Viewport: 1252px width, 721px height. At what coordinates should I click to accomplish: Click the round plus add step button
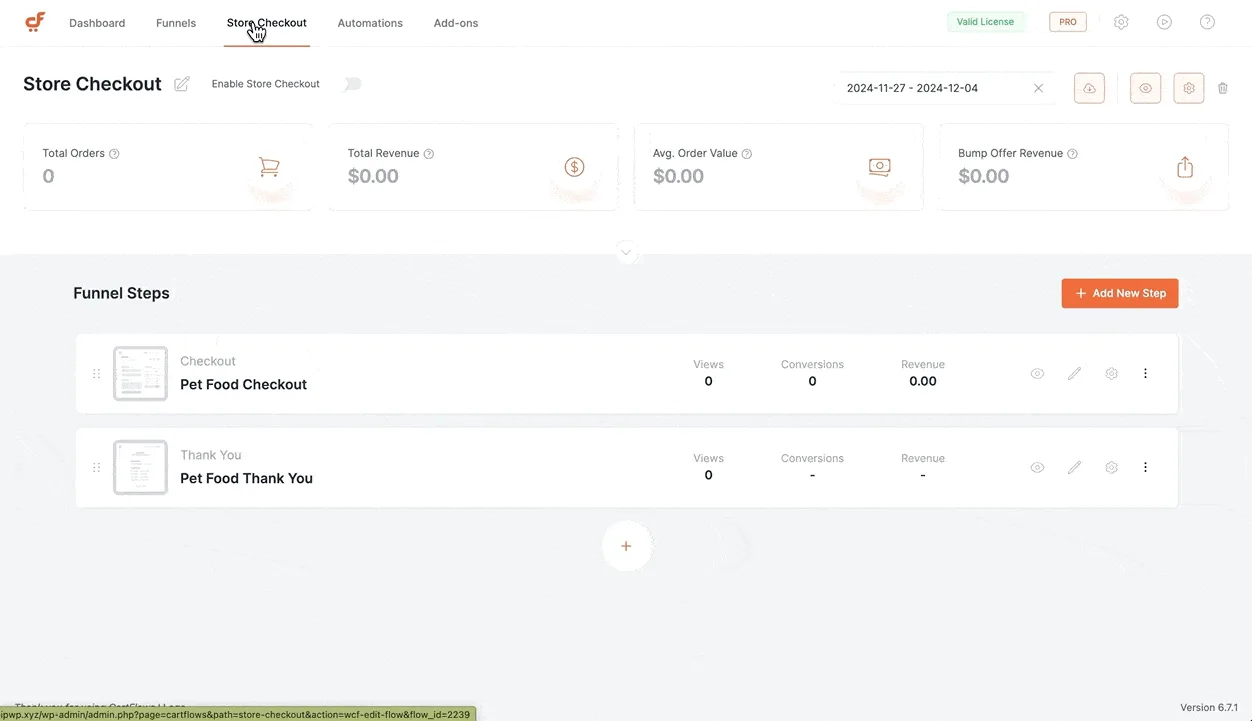pyautogui.click(x=626, y=546)
